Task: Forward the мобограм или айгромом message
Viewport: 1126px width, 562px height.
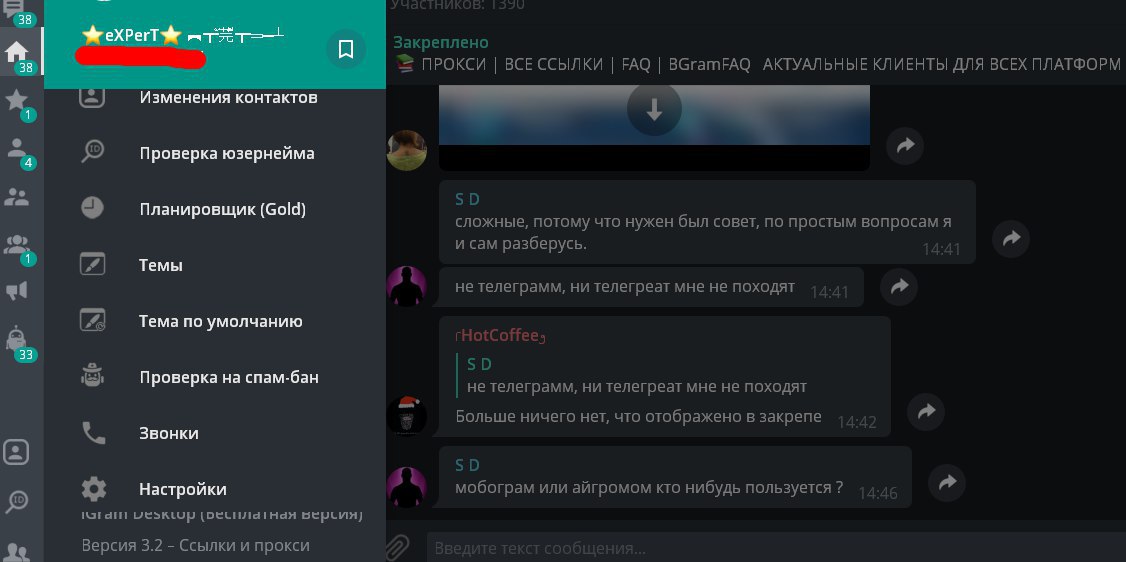Action: coord(946,482)
